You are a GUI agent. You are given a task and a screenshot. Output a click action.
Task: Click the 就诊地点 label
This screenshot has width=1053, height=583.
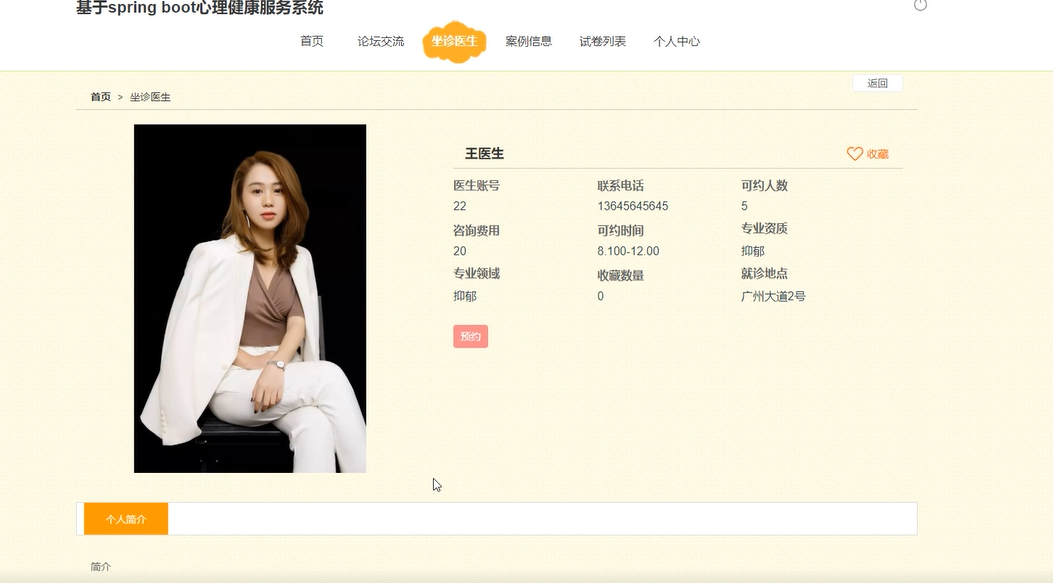tap(764, 273)
